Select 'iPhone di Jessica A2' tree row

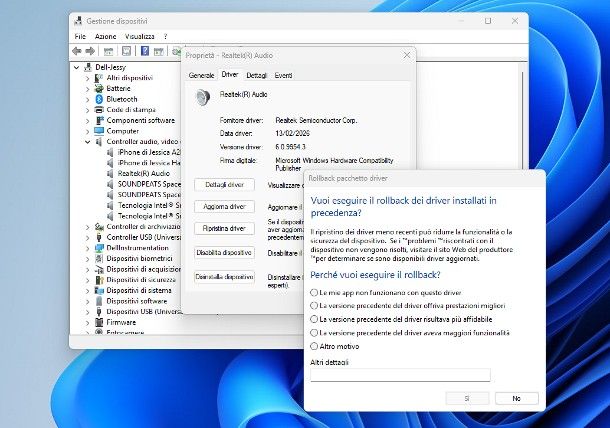tap(143, 153)
